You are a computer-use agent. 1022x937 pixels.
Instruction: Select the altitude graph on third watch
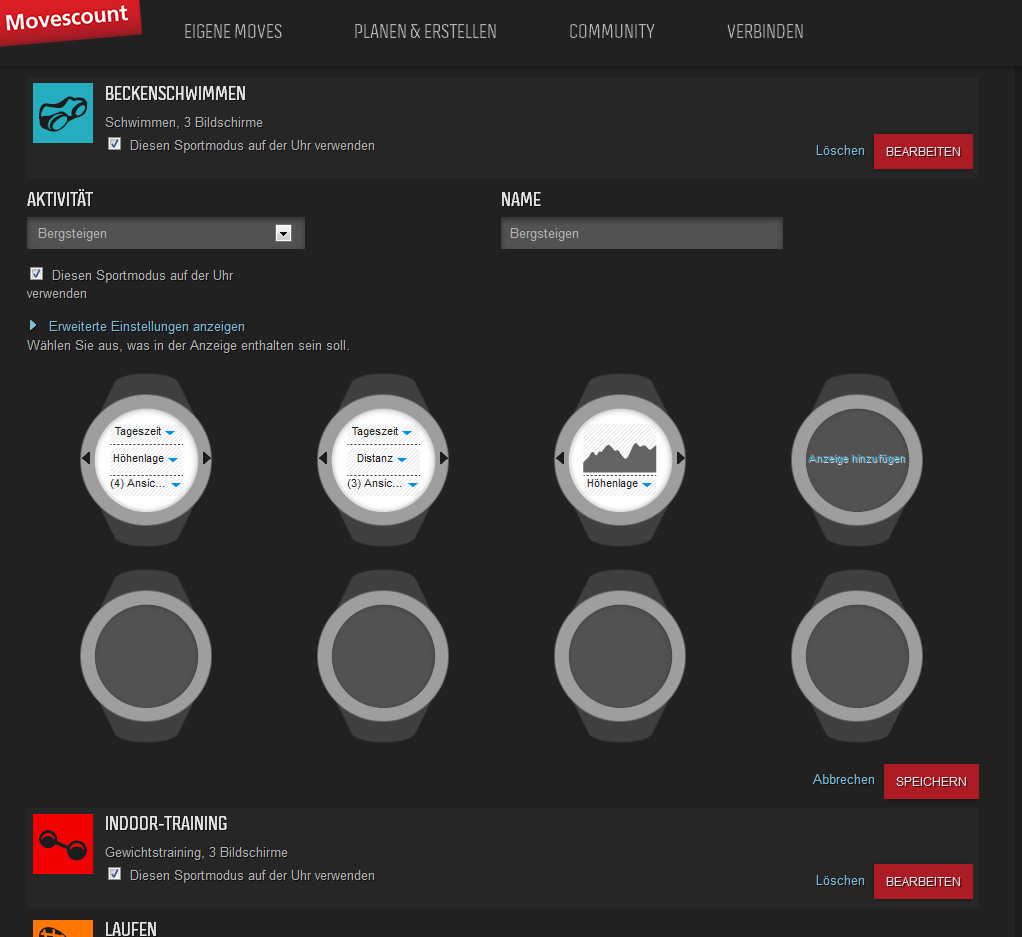tap(620, 453)
